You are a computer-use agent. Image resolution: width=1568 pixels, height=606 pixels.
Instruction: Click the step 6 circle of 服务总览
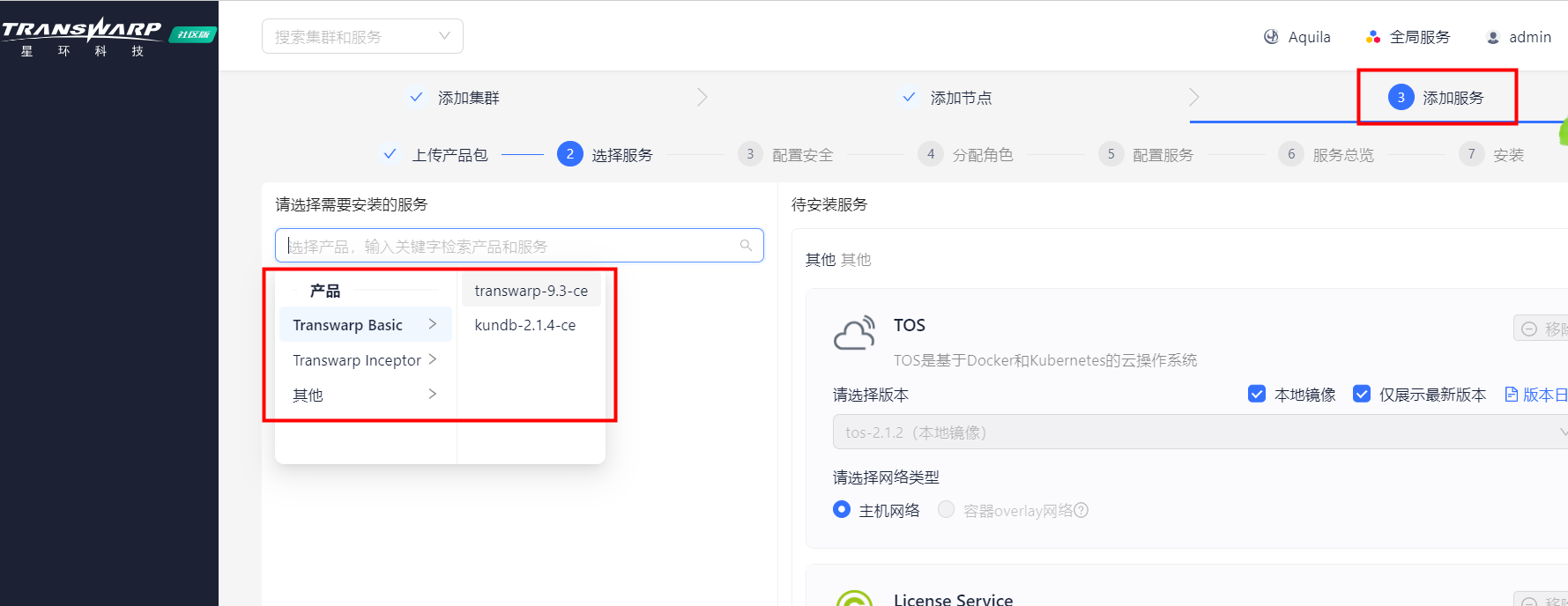click(1291, 154)
